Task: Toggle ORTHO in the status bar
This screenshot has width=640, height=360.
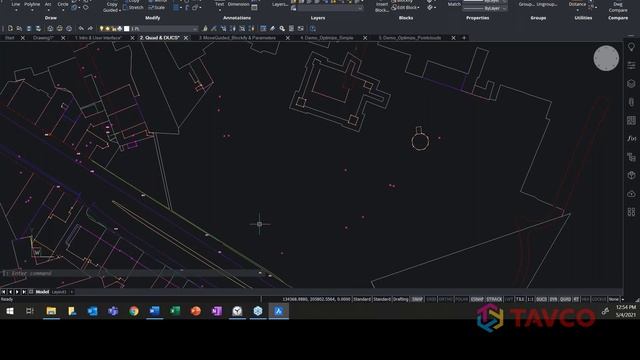Action: tap(446, 299)
